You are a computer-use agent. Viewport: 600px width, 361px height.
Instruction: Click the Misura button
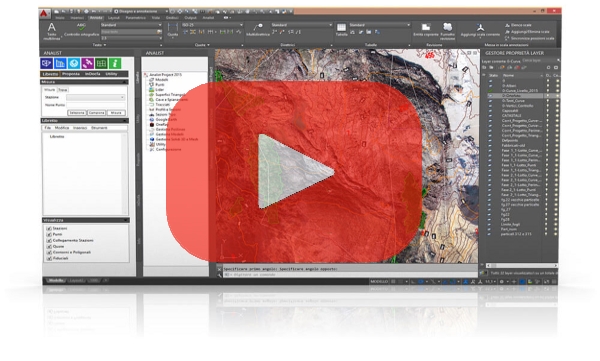click(116, 113)
